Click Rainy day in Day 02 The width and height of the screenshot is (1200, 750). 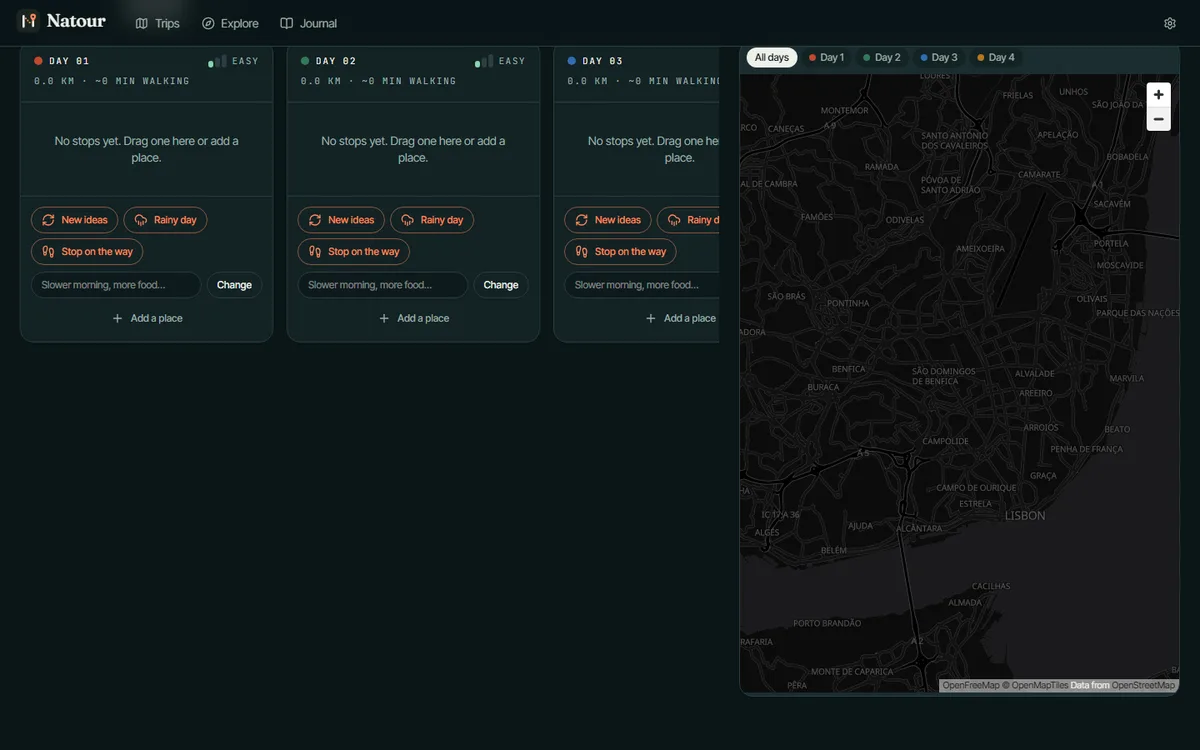point(432,220)
